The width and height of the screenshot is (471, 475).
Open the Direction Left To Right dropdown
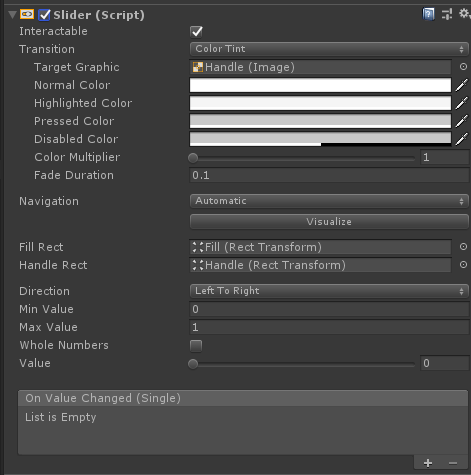pos(329,291)
